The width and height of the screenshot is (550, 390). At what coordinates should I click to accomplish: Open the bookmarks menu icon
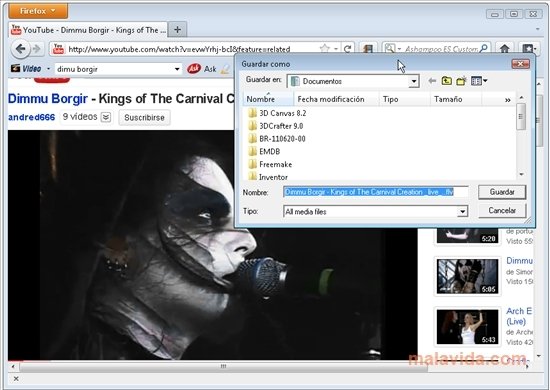pos(529,49)
